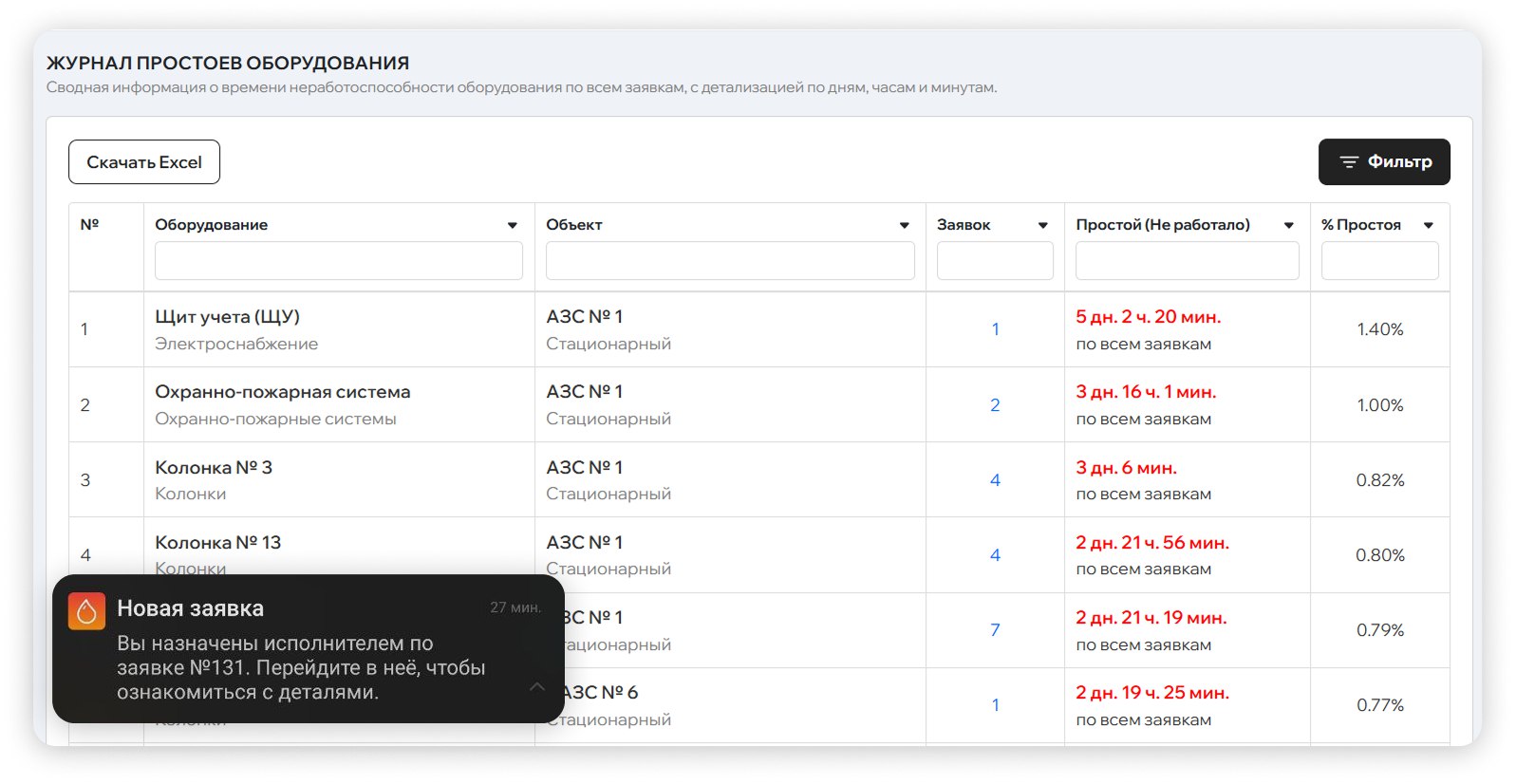
Task: Open requests count link for Щит учета
Action: click(995, 329)
